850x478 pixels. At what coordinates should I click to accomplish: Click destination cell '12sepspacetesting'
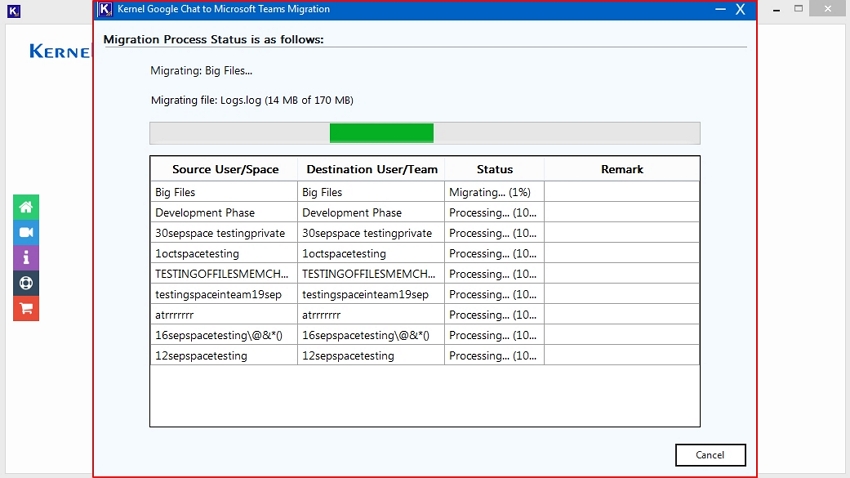tap(371, 356)
